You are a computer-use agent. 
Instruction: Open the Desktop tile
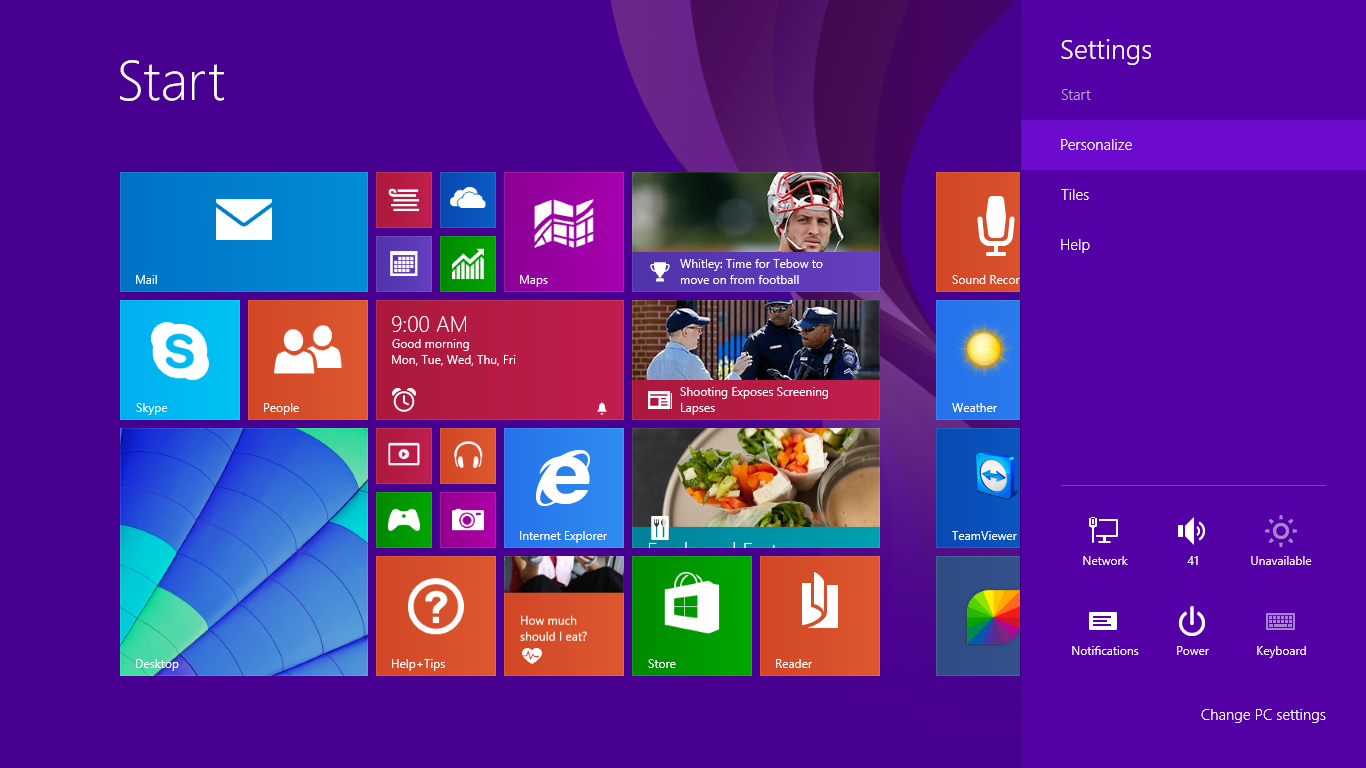(243, 551)
